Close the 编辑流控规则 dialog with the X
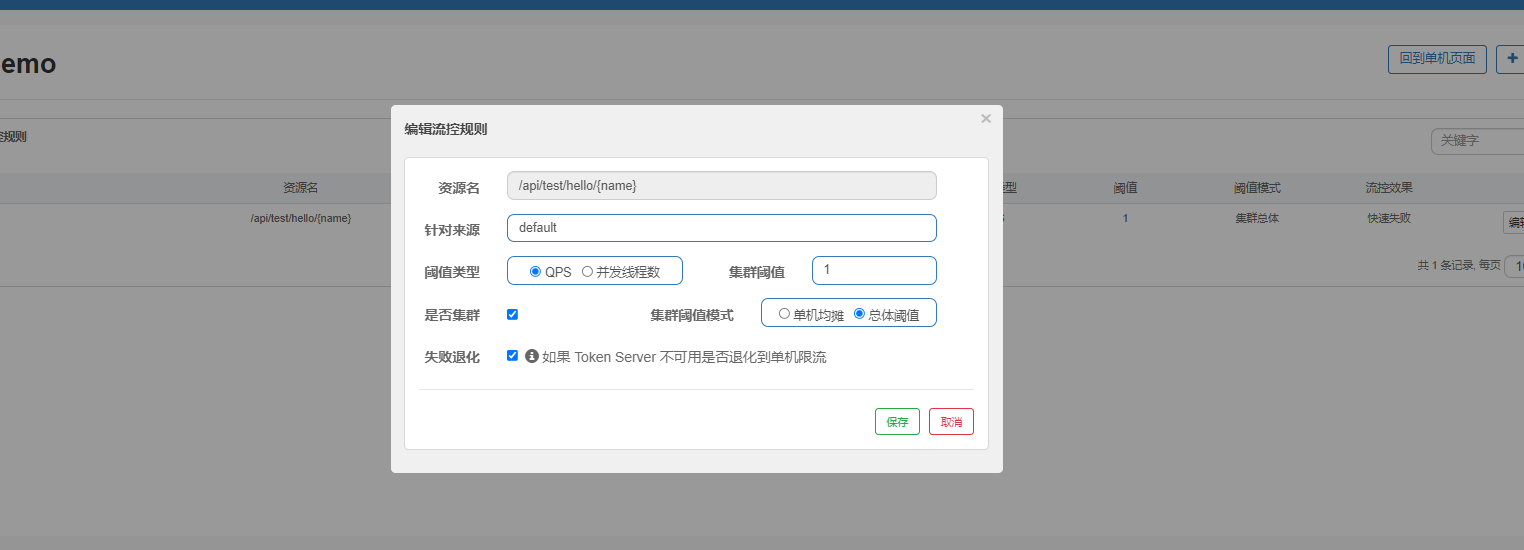Image resolution: width=1524 pixels, height=550 pixels. click(x=986, y=118)
